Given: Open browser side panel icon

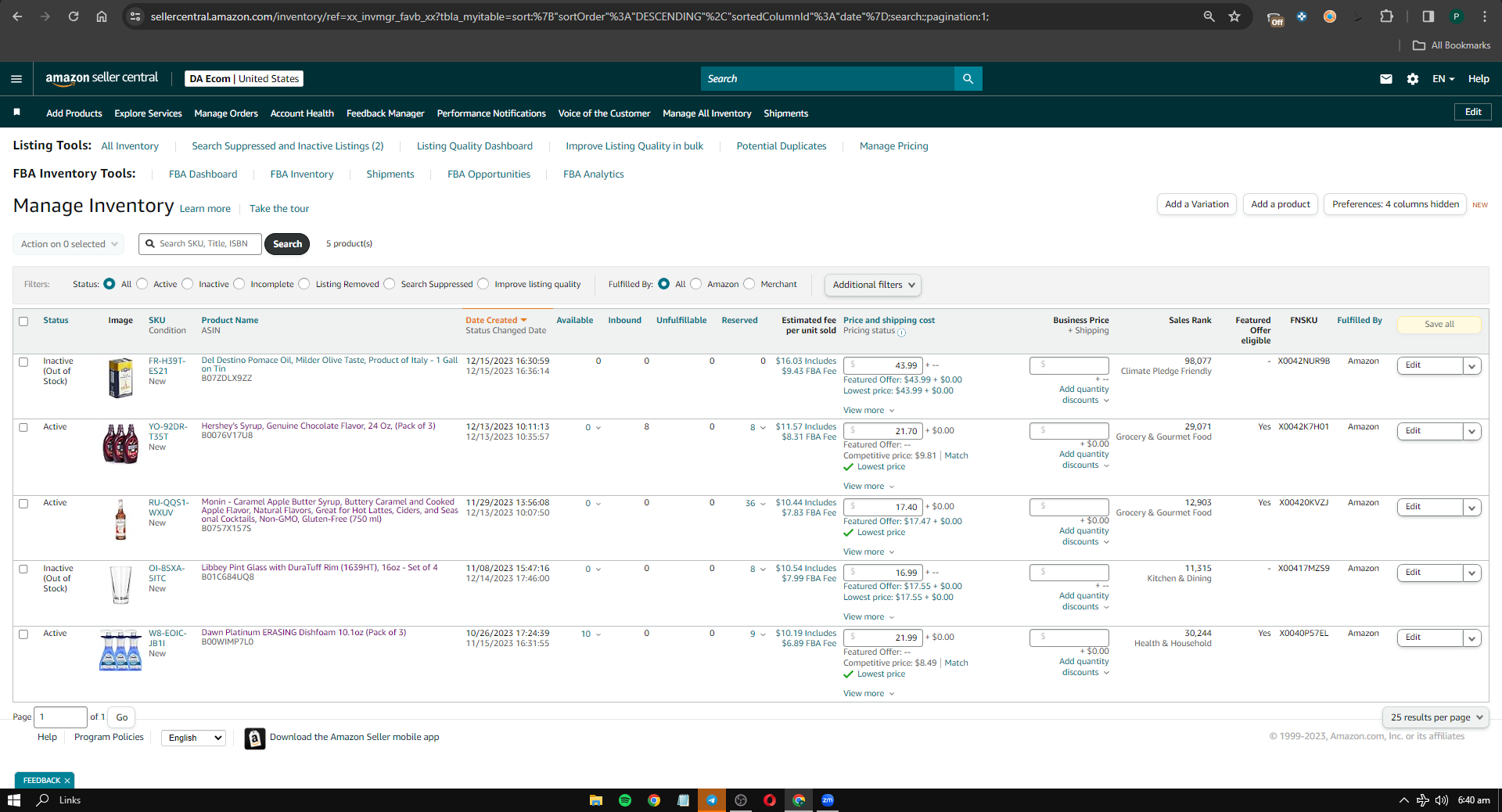Looking at the screenshot, I should [1428, 16].
